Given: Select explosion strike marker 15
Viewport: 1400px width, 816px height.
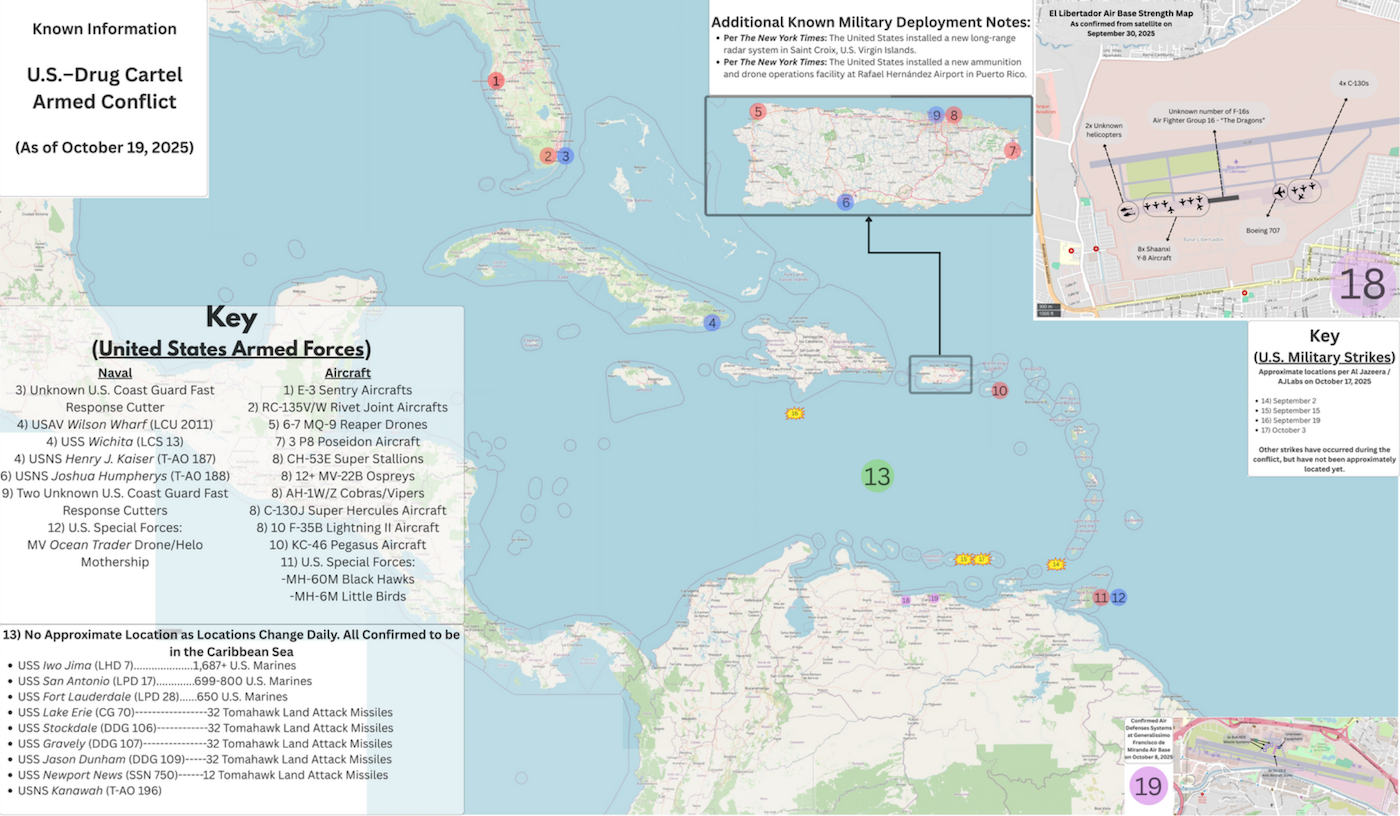Looking at the screenshot, I should click(x=964, y=559).
